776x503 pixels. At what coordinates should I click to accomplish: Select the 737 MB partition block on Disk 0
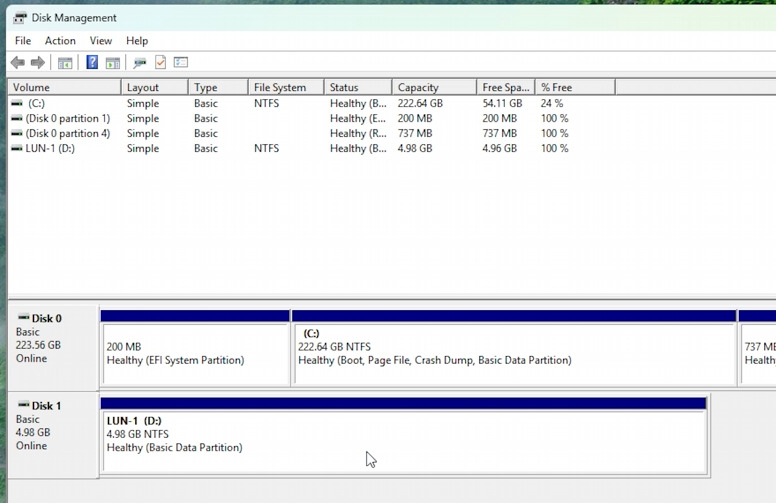pyautogui.click(x=757, y=348)
